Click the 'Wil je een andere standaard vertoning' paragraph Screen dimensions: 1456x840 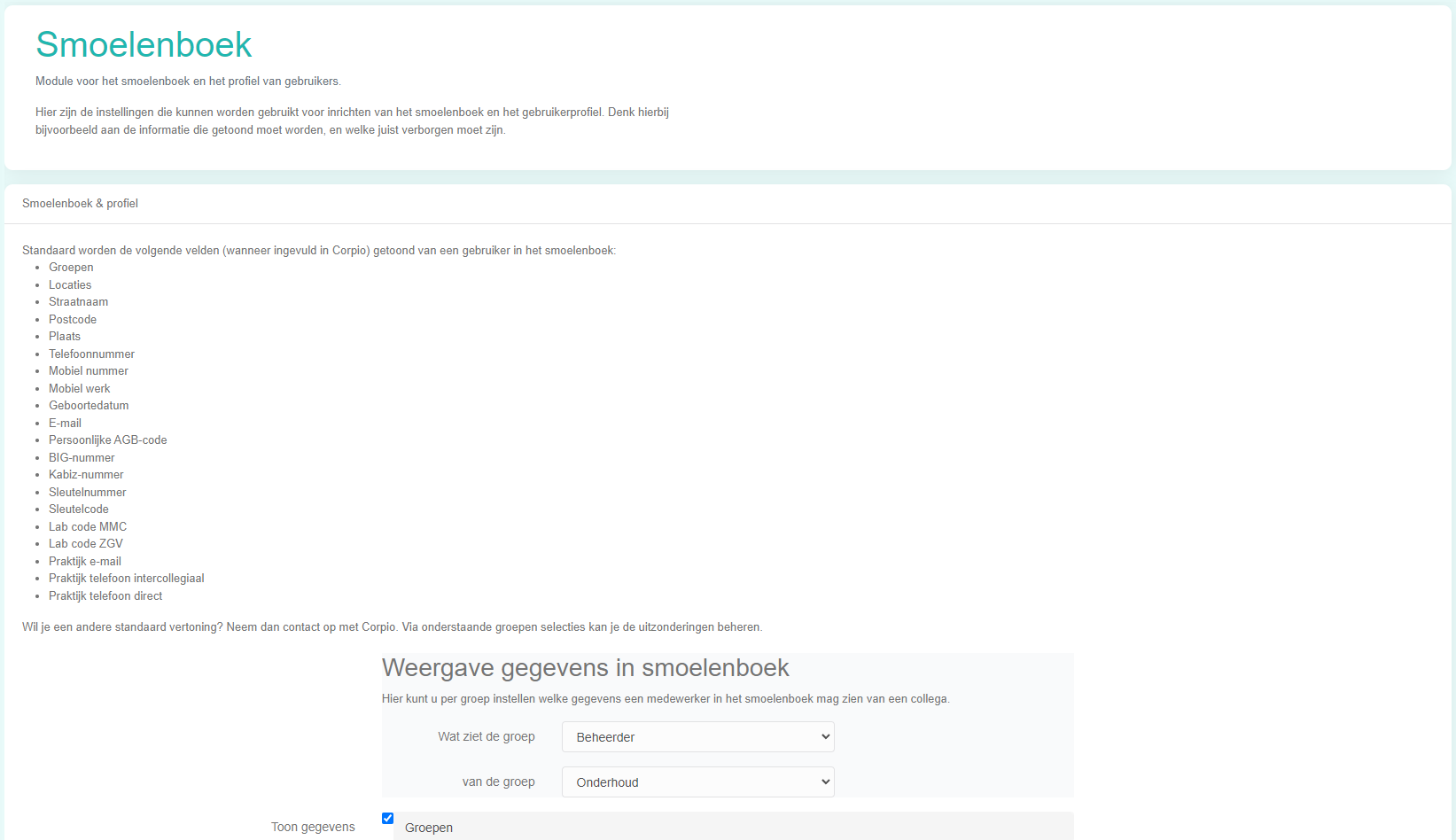pos(392,626)
